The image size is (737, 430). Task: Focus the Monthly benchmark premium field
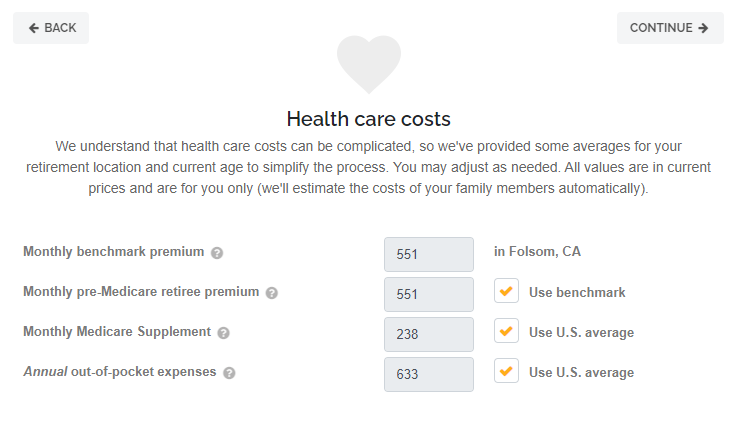click(x=428, y=254)
